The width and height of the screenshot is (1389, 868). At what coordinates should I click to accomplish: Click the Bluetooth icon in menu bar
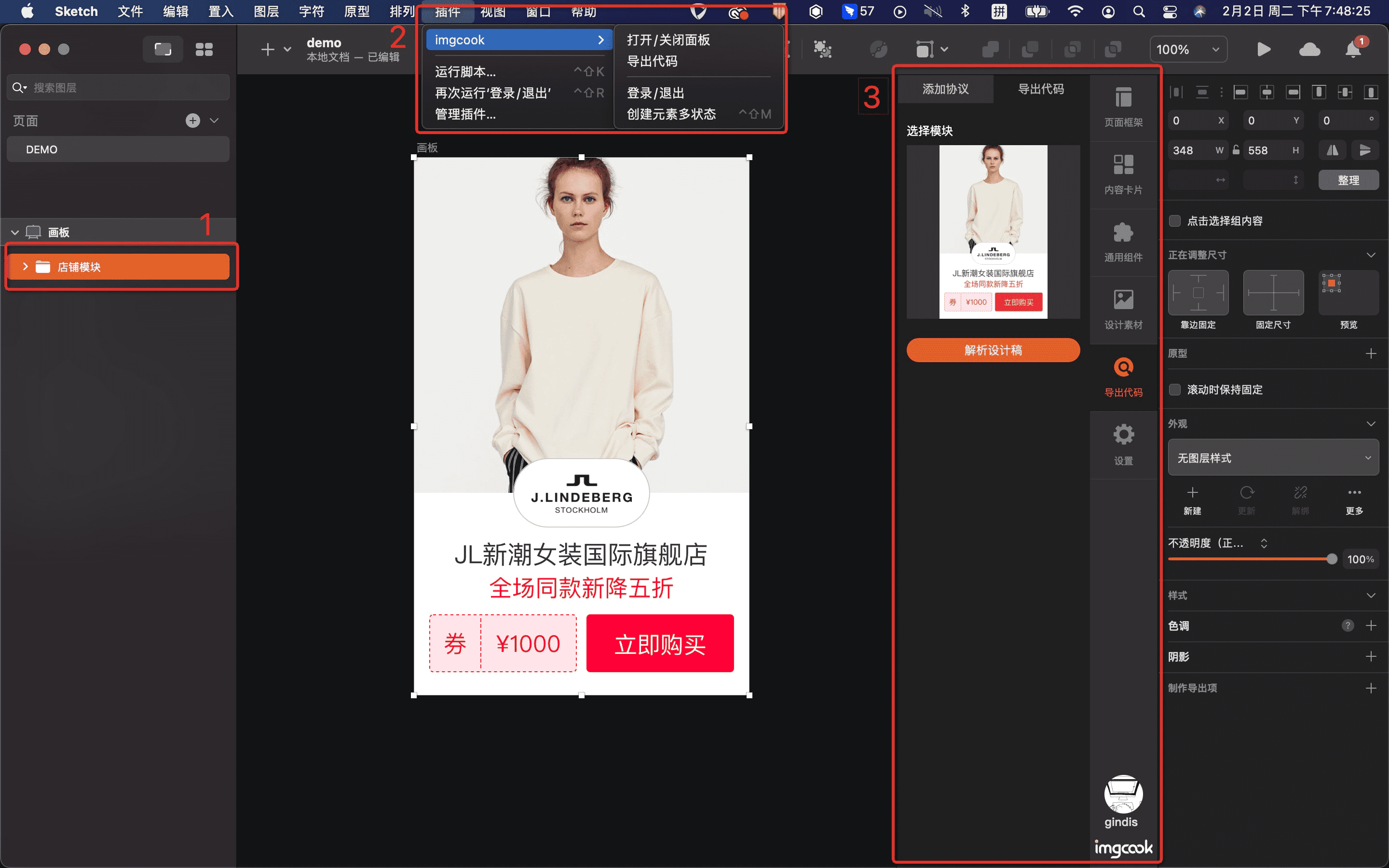click(966, 12)
